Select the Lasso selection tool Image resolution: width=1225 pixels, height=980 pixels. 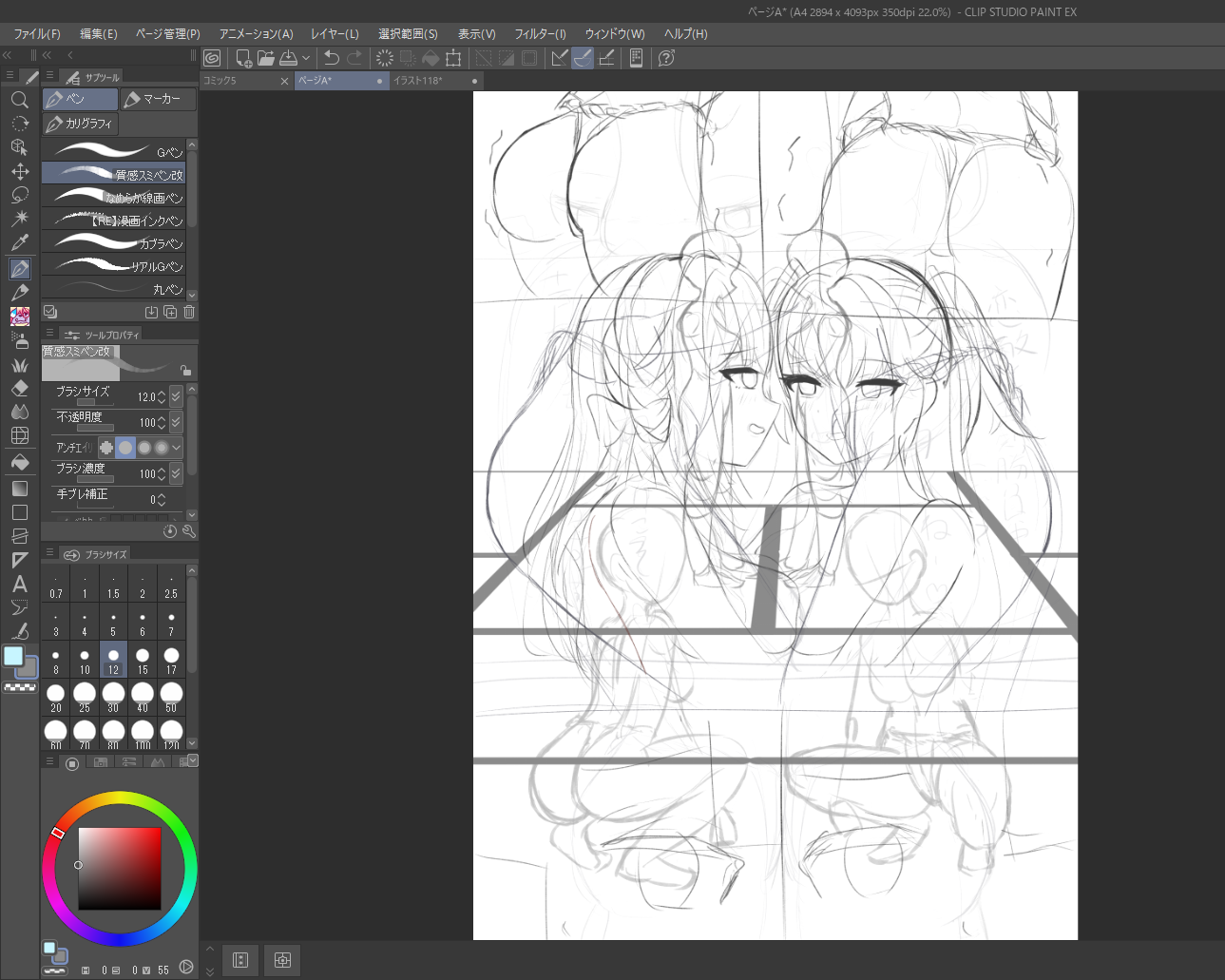point(19,195)
